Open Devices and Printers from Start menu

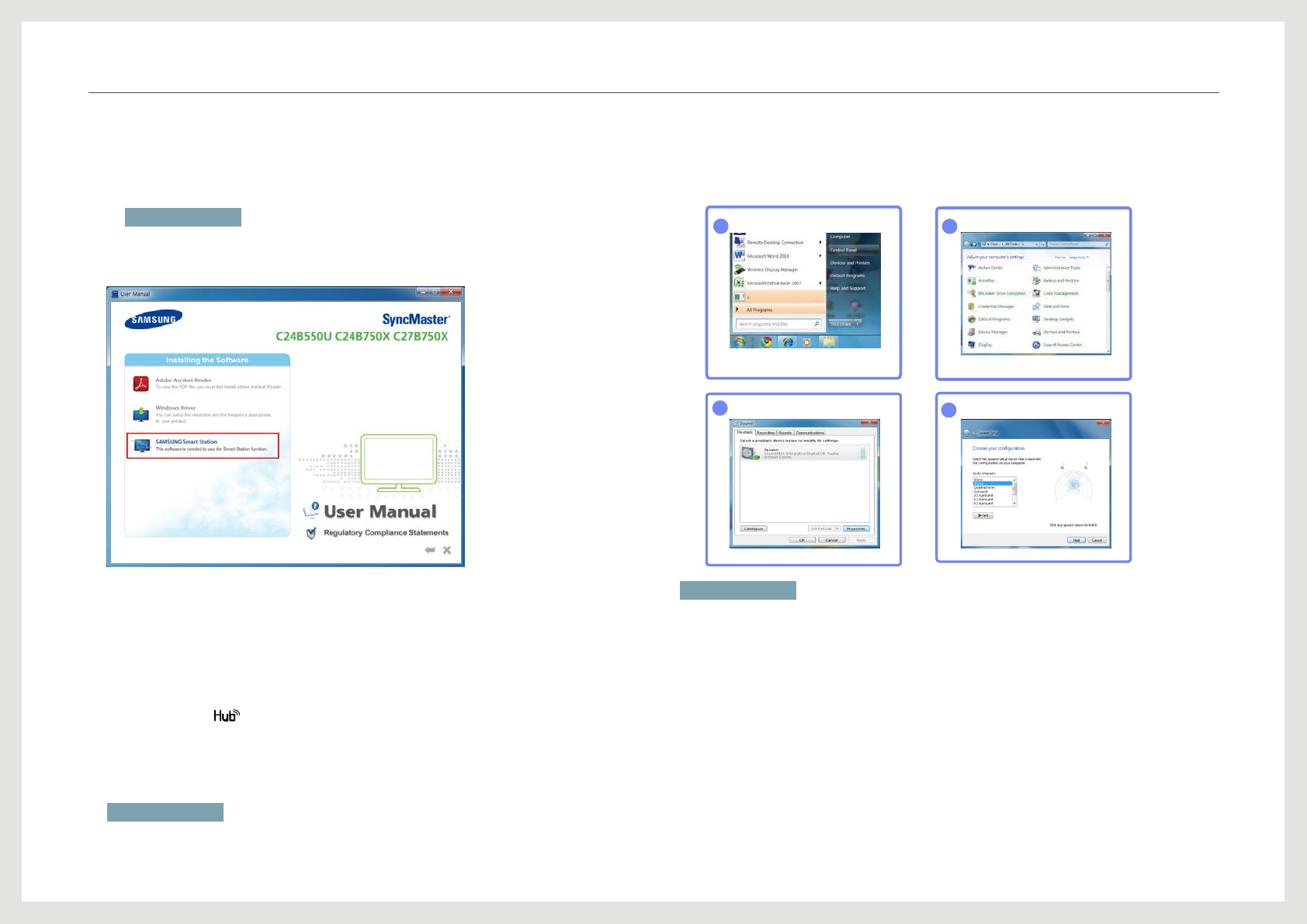pos(850,263)
